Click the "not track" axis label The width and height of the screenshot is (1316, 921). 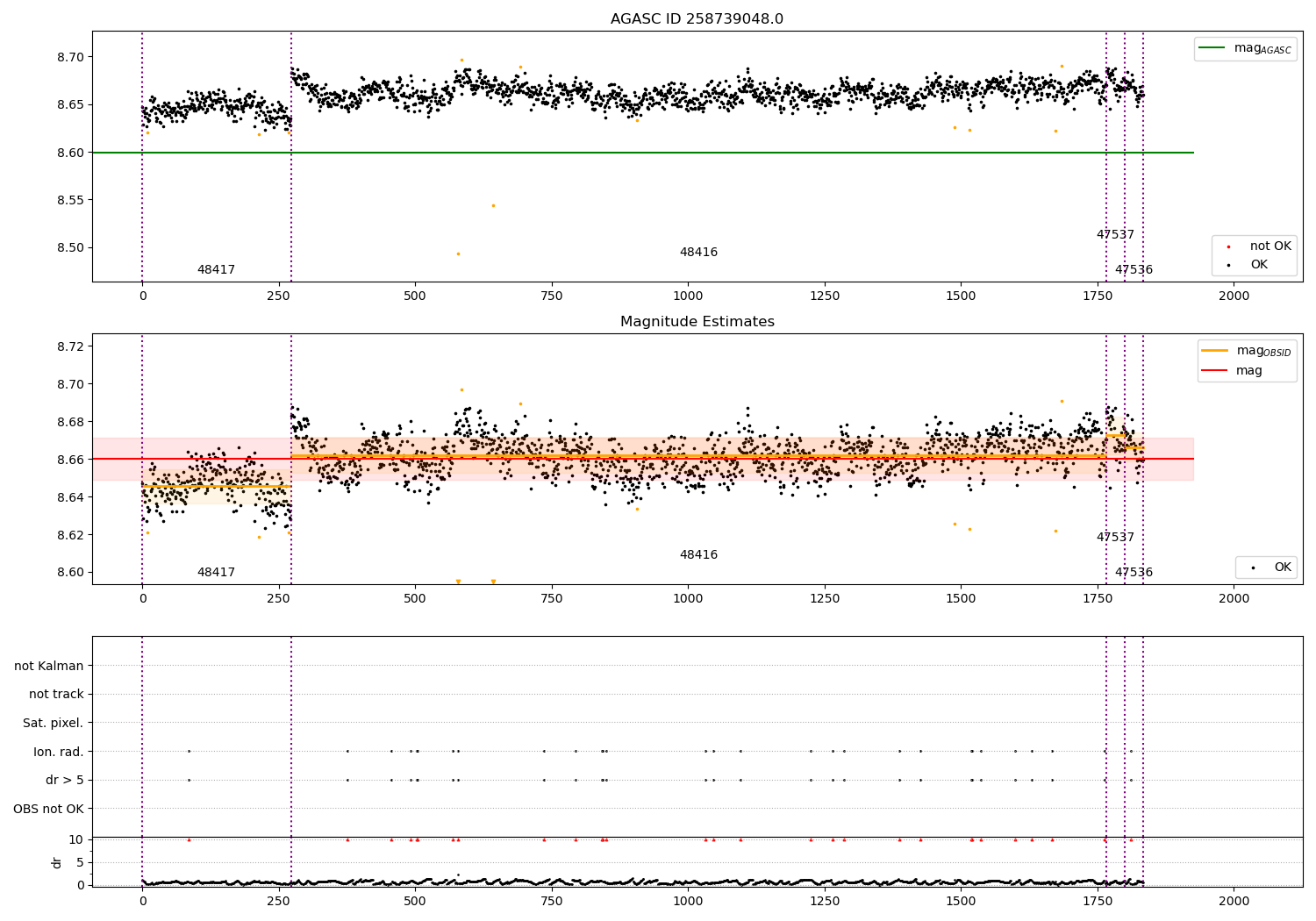click(56, 694)
